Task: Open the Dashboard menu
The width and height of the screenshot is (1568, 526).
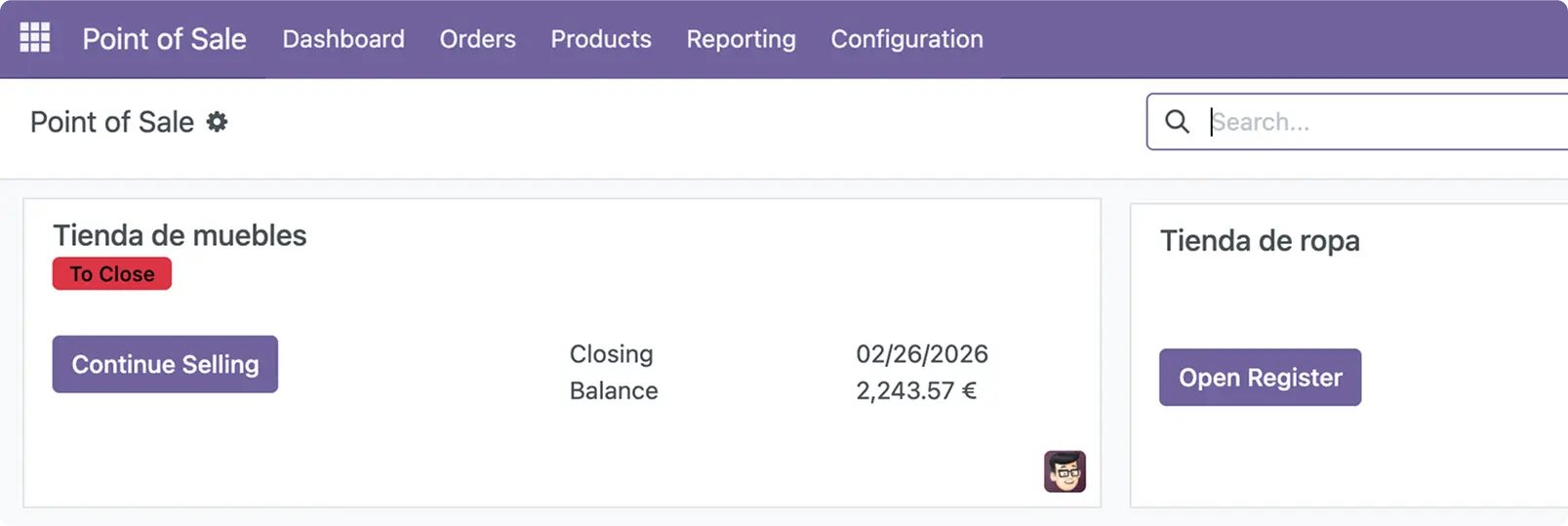Action: point(343,39)
